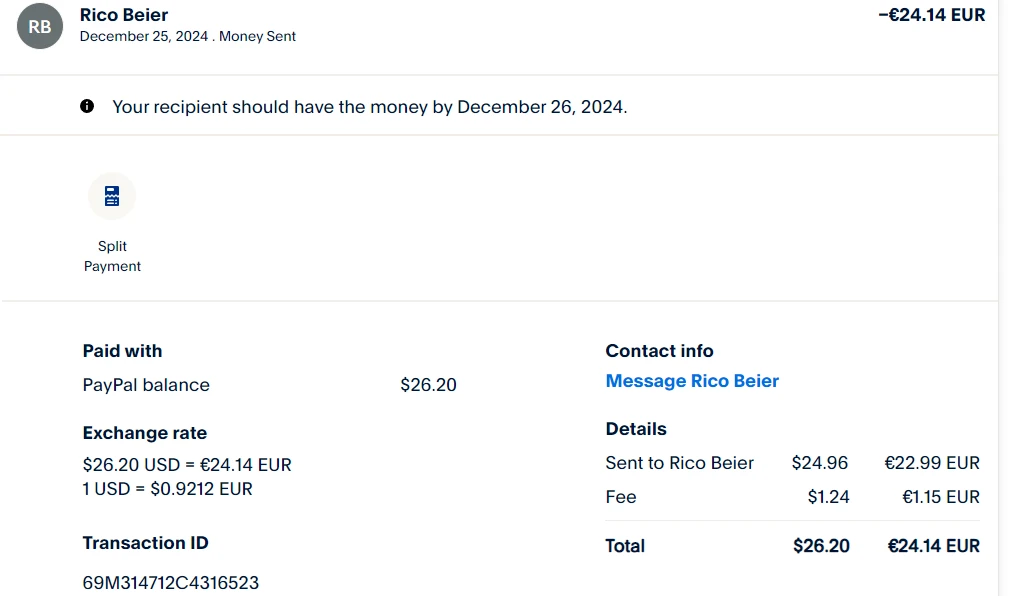Click the recipient delivery date notice text
This screenshot has height=596, width=1013.
click(x=370, y=107)
